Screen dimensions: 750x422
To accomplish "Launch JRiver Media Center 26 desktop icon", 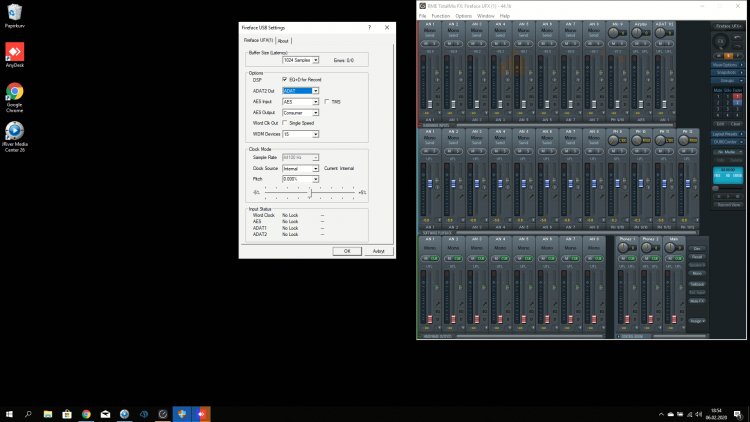I will [x=14, y=137].
